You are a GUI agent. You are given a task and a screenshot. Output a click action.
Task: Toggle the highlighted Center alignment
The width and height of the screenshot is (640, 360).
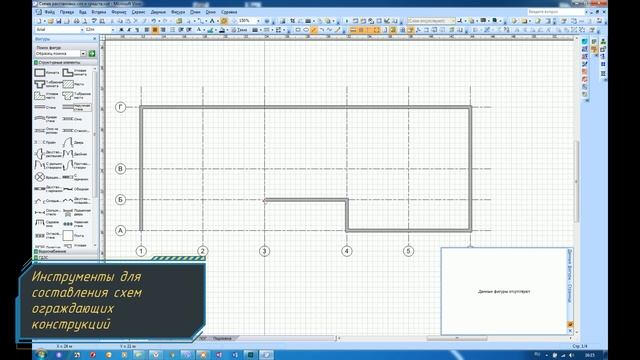(155, 29)
